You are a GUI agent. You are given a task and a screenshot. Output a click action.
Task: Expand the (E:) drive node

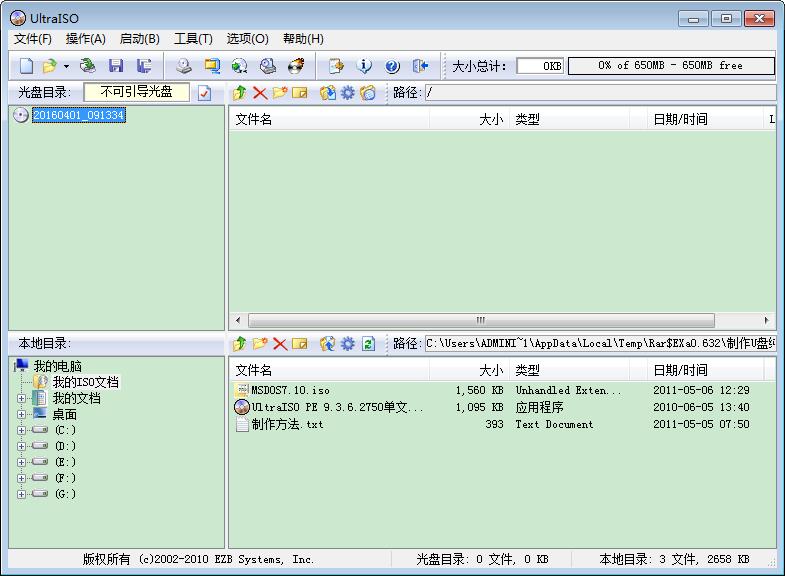pos(21,462)
